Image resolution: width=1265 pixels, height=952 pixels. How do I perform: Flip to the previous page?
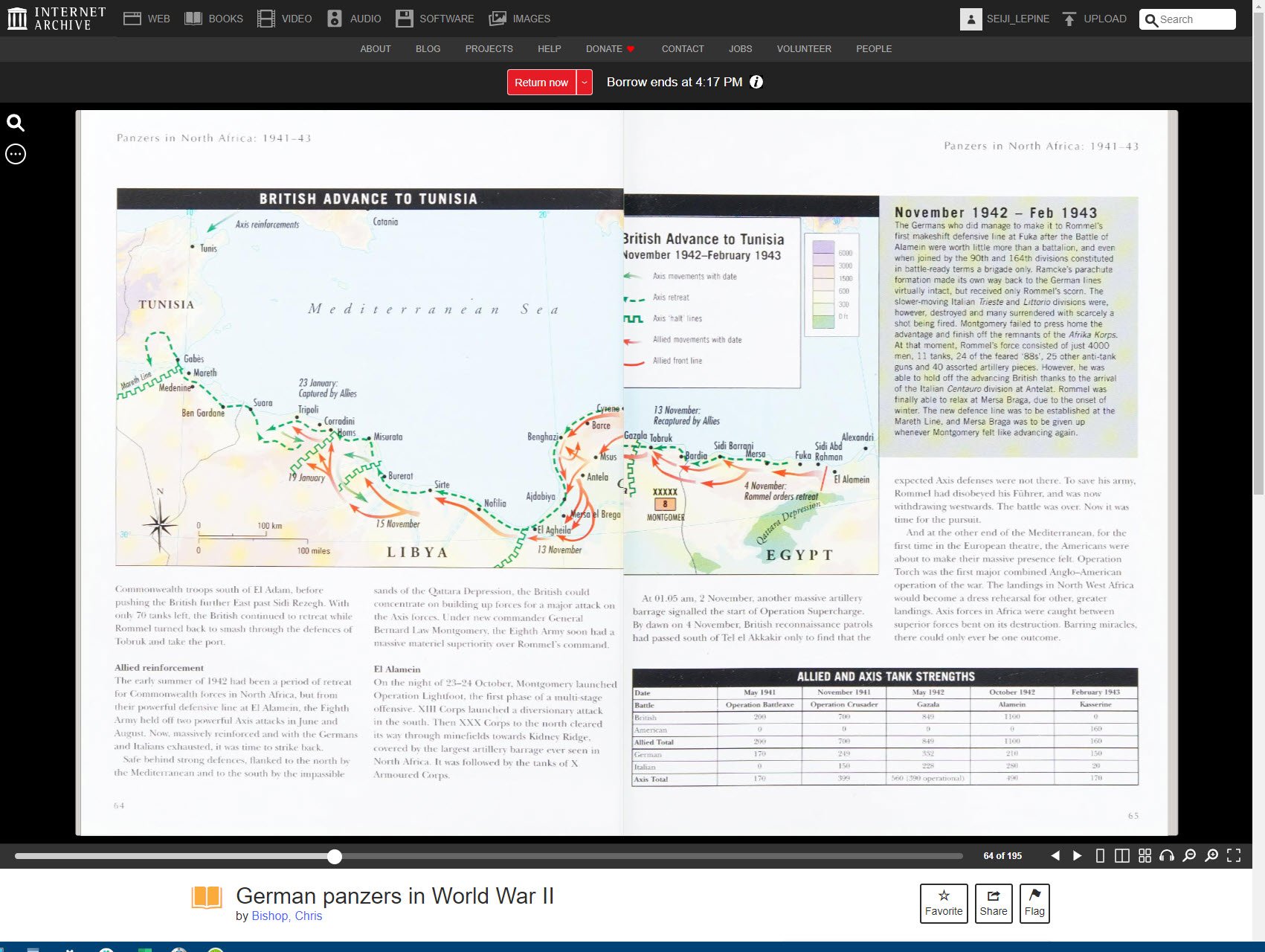[x=1055, y=856]
